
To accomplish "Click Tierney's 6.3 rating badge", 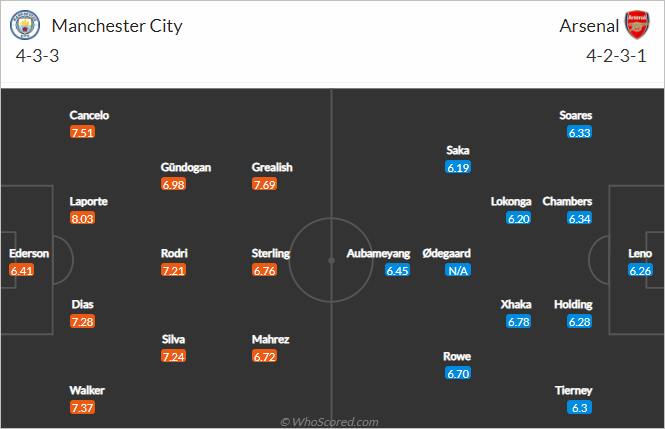I will pos(580,407).
